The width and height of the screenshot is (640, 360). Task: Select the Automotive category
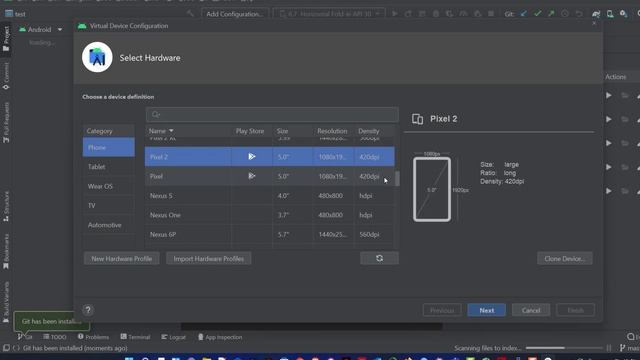109,225
